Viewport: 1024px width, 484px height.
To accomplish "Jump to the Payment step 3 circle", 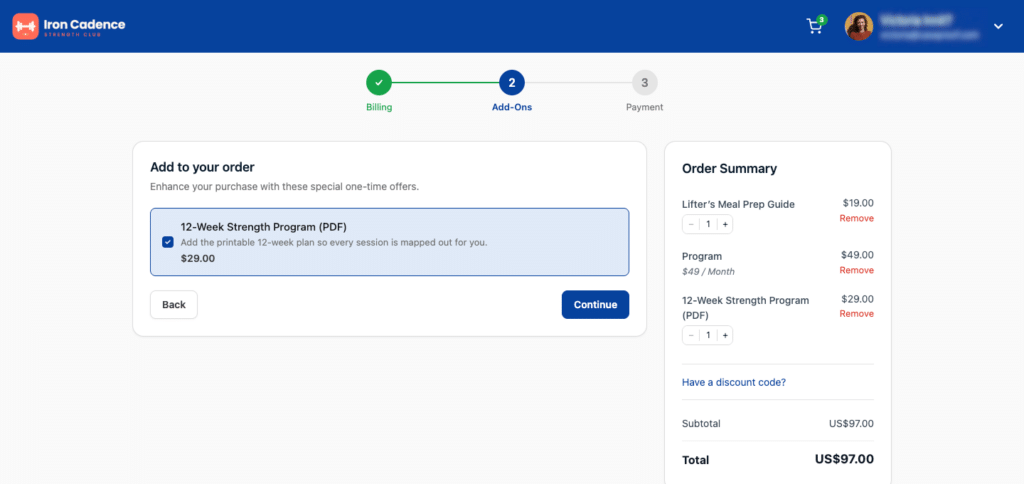I will pyautogui.click(x=645, y=83).
